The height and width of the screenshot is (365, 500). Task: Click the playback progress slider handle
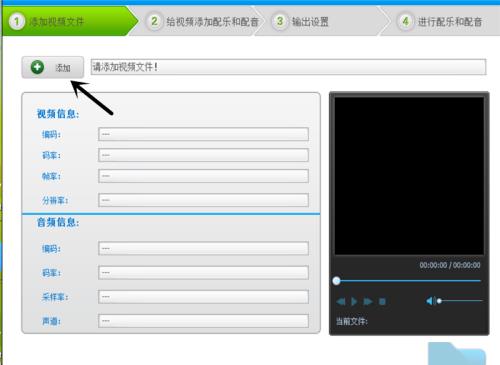(336, 281)
